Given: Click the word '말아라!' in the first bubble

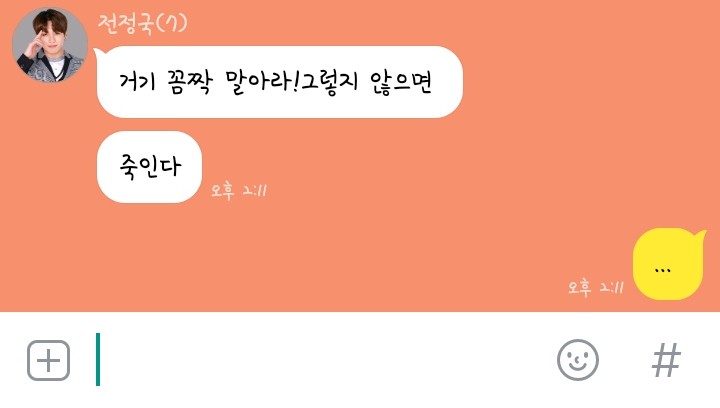Looking at the screenshot, I should click(x=261, y=83).
